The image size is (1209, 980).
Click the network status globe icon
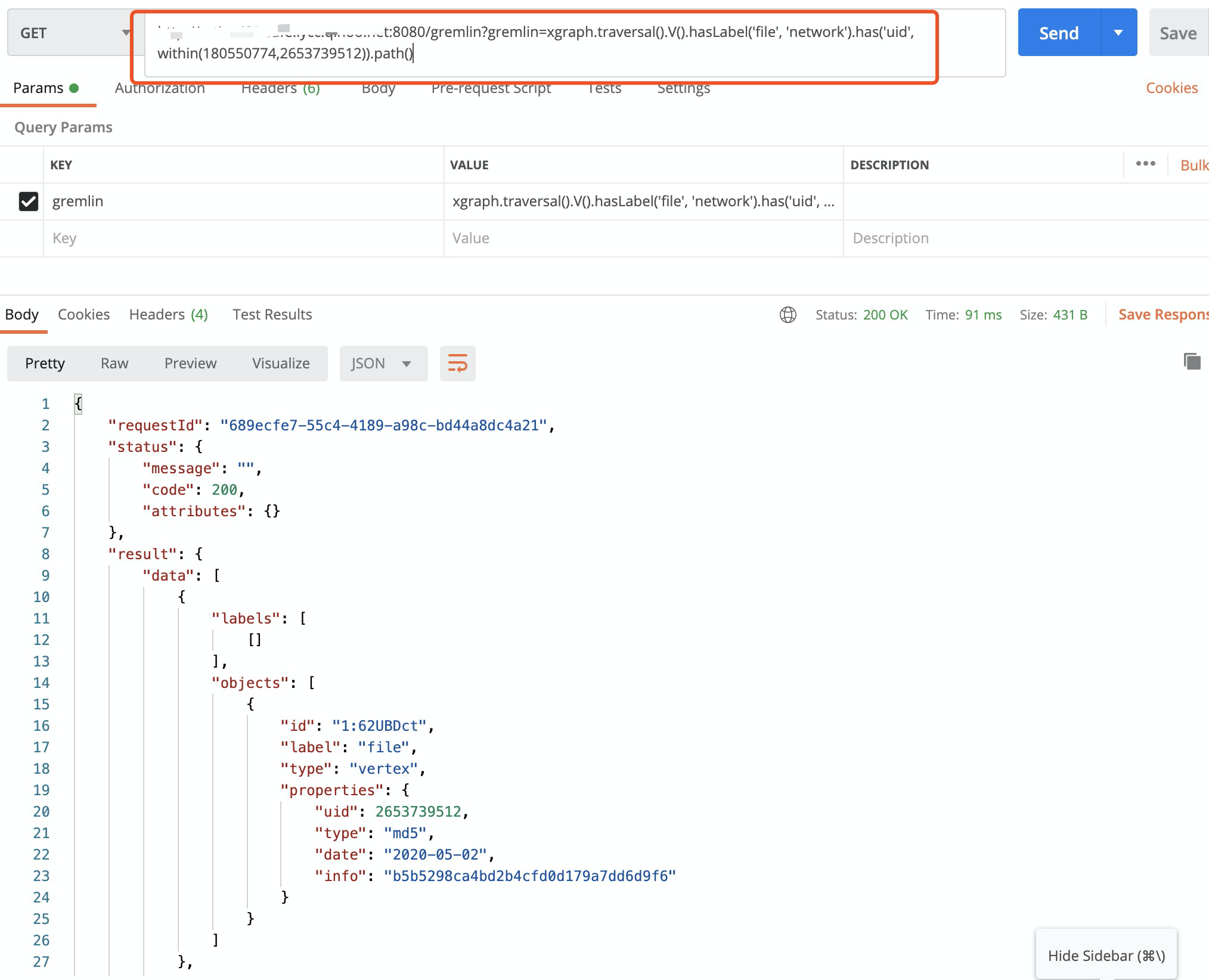[x=788, y=315]
